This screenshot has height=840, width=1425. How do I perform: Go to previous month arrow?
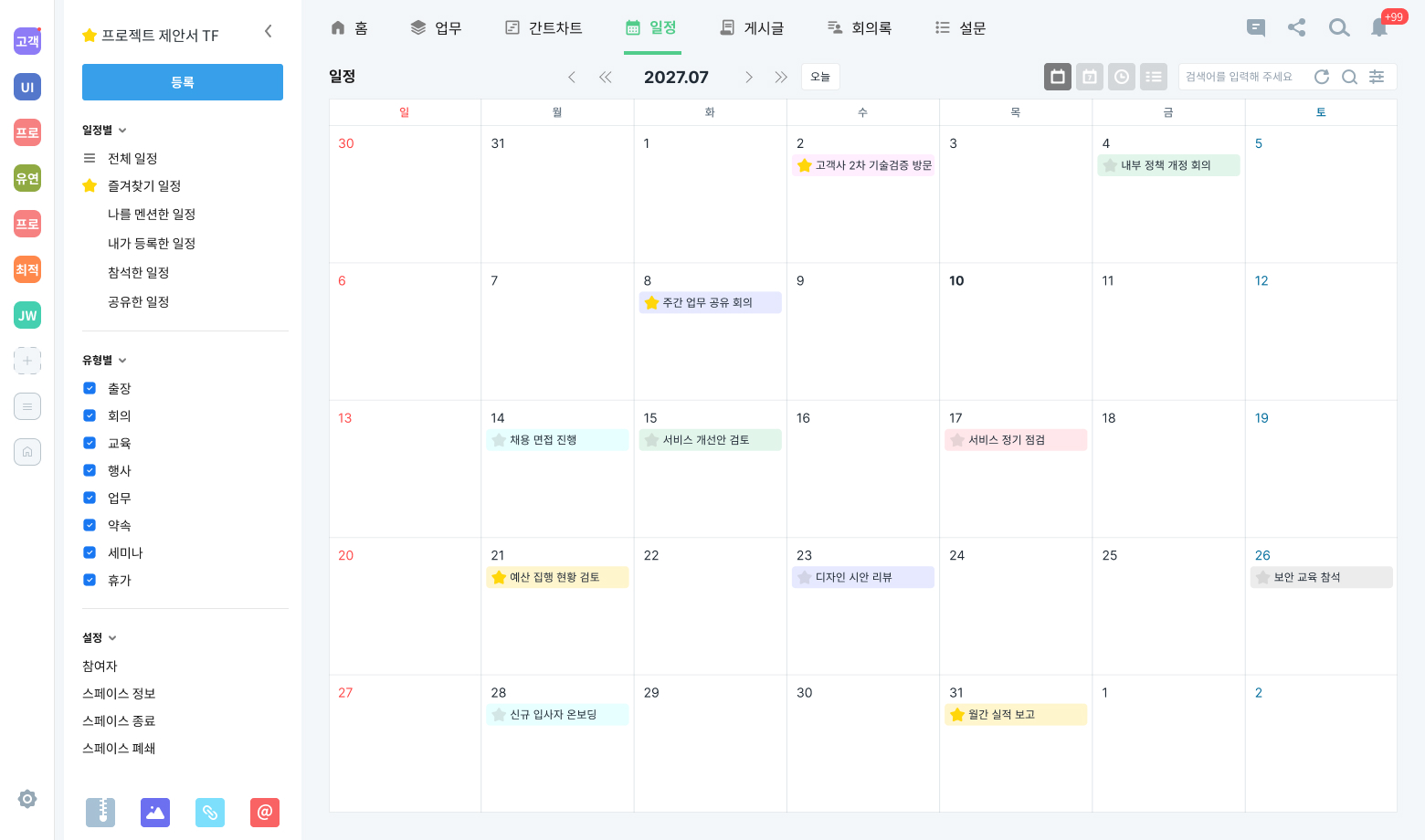[572, 77]
